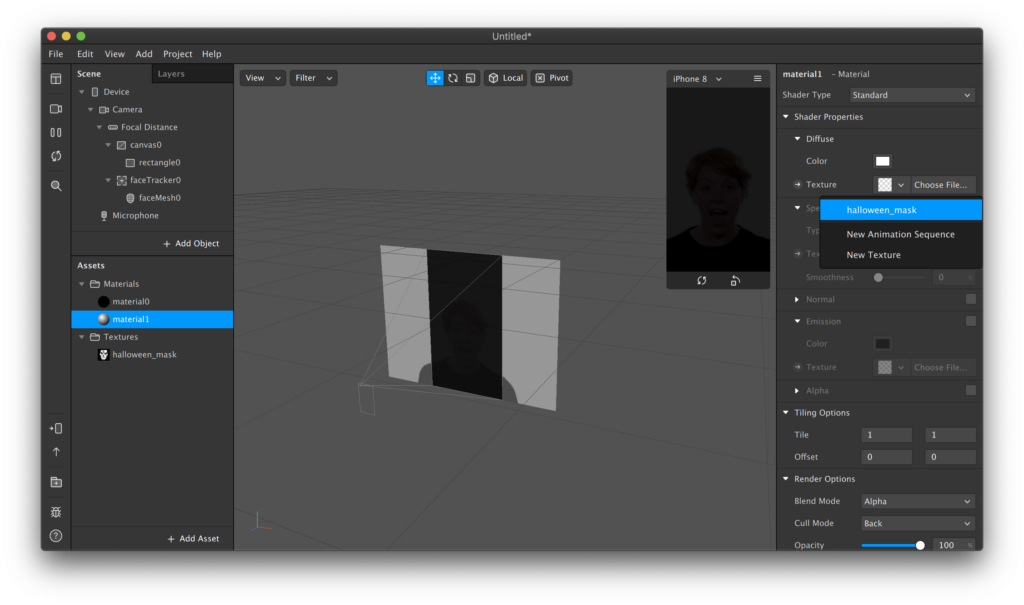Image resolution: width=1024 pixels, height=605 pixels.
Task: Open the View dropdown in viewport
Action: [263, 78]
